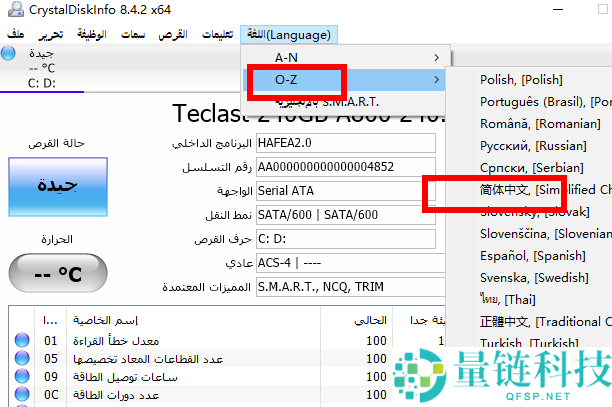Click the S.M.A.R.T., NCQ, TRIM features field

[350, 287]
